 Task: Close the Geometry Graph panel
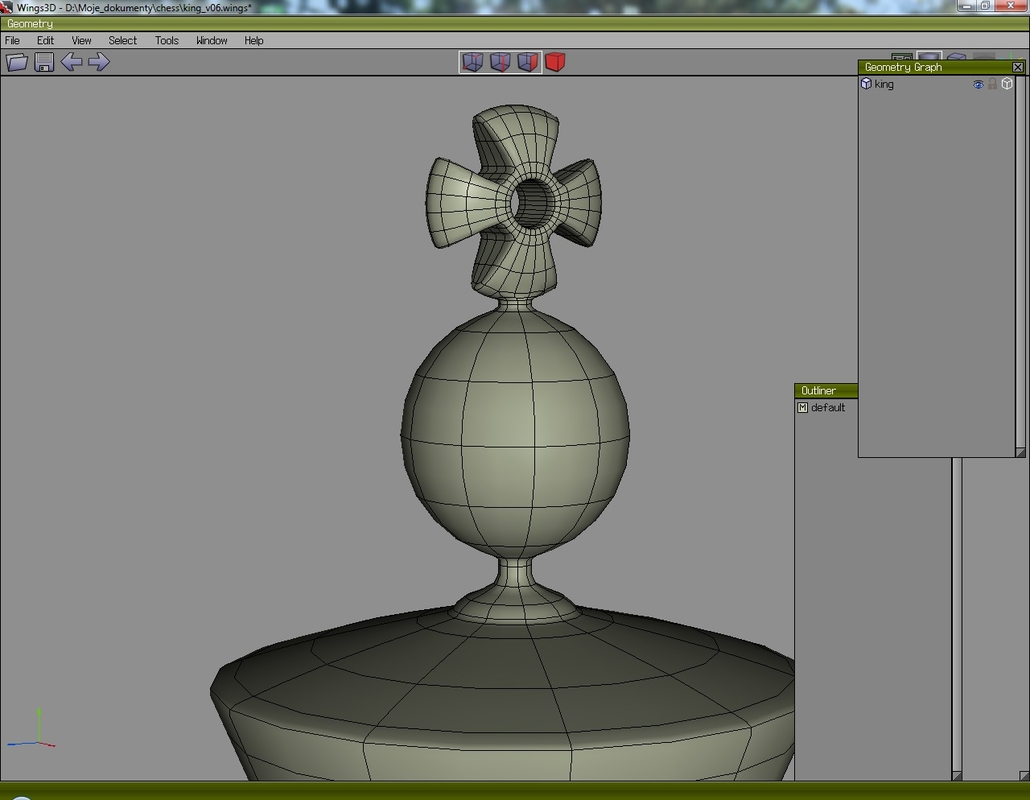[1018, 67]
